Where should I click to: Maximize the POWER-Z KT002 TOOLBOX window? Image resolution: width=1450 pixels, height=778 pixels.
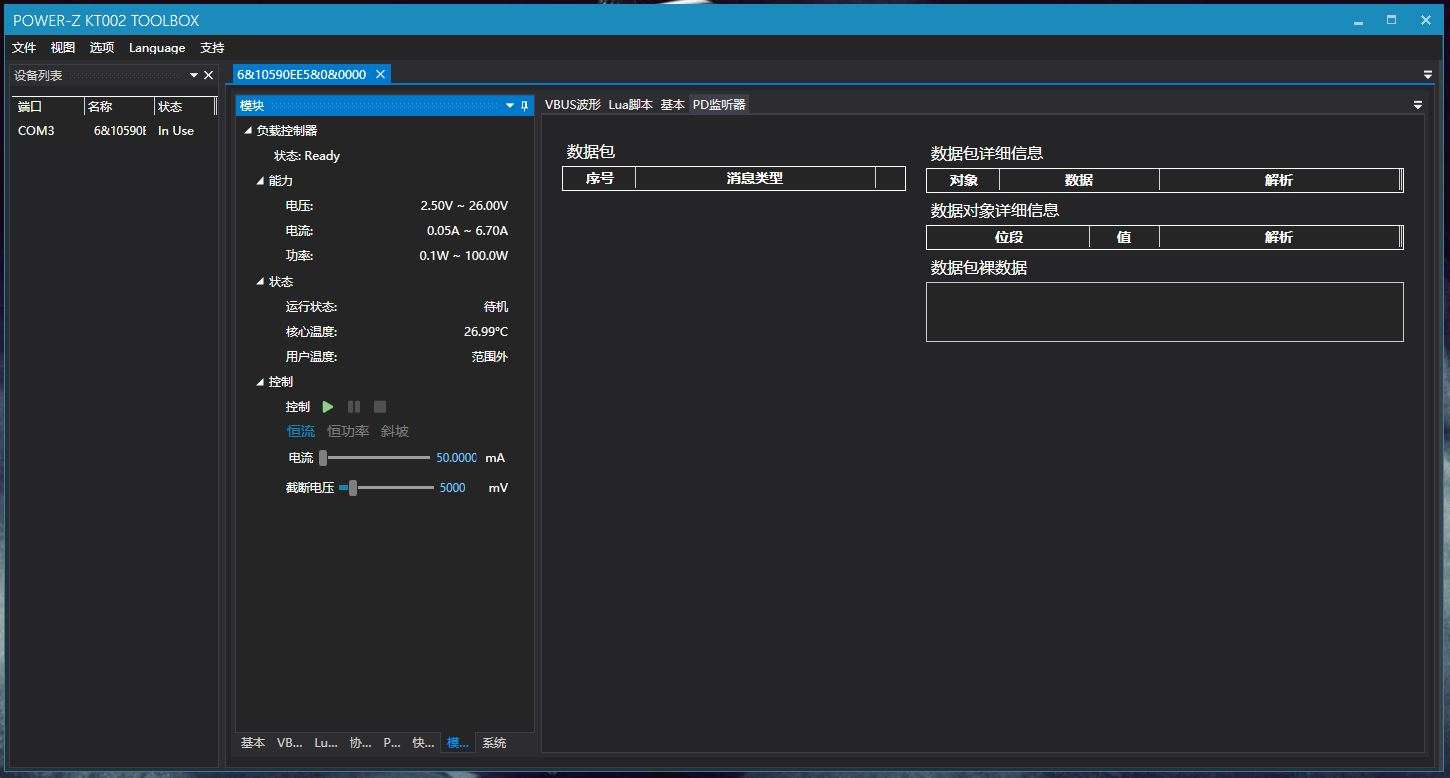coord(1391,20)
